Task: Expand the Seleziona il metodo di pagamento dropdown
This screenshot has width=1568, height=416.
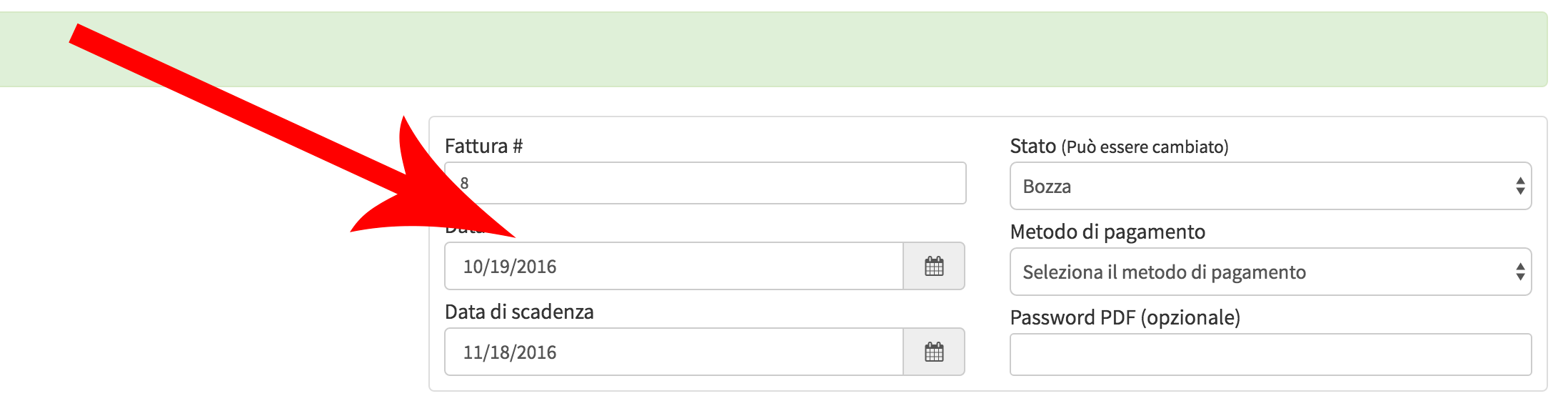Action: coord(1270,272)
